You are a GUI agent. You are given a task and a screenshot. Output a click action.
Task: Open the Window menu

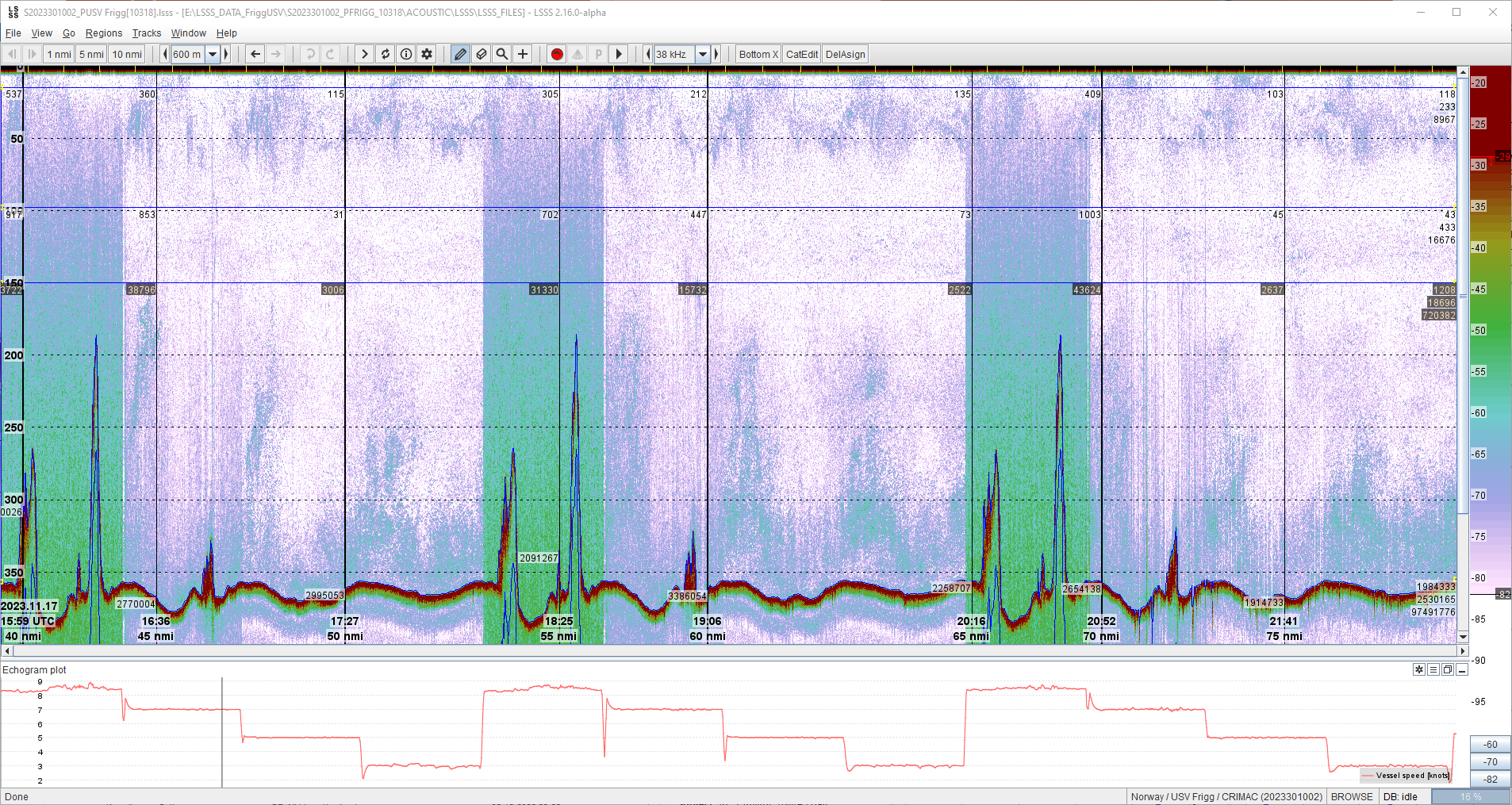(189, 33)
